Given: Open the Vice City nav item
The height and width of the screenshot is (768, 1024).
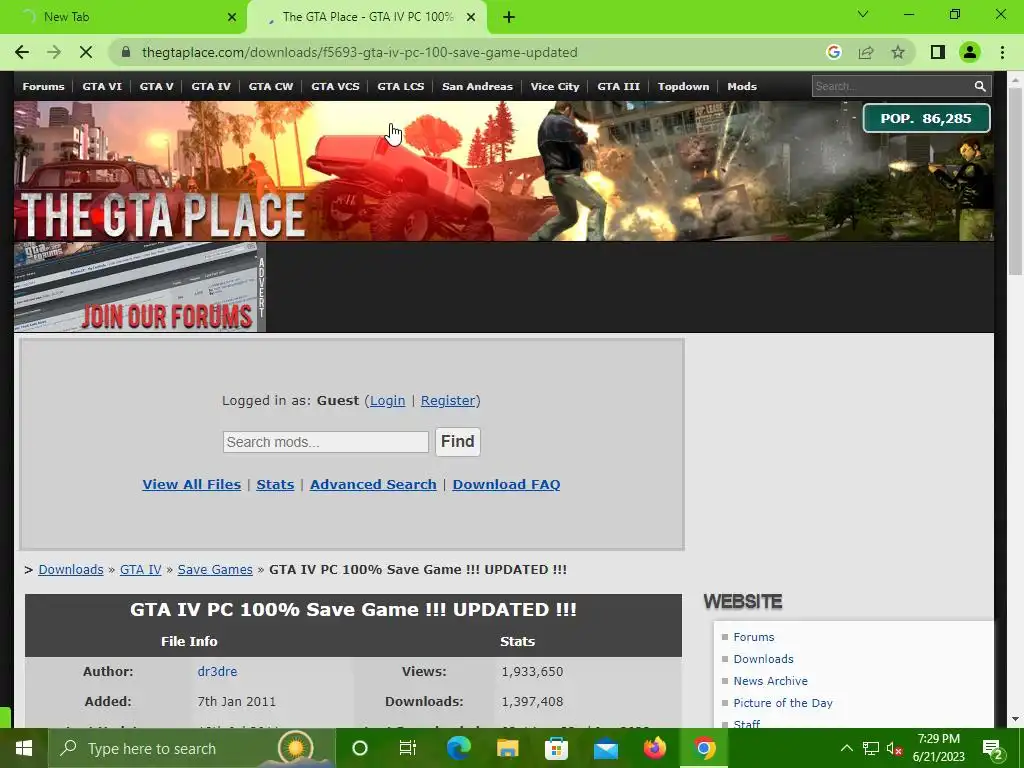Looking at the screenshot, I should [x=554, y=86].
